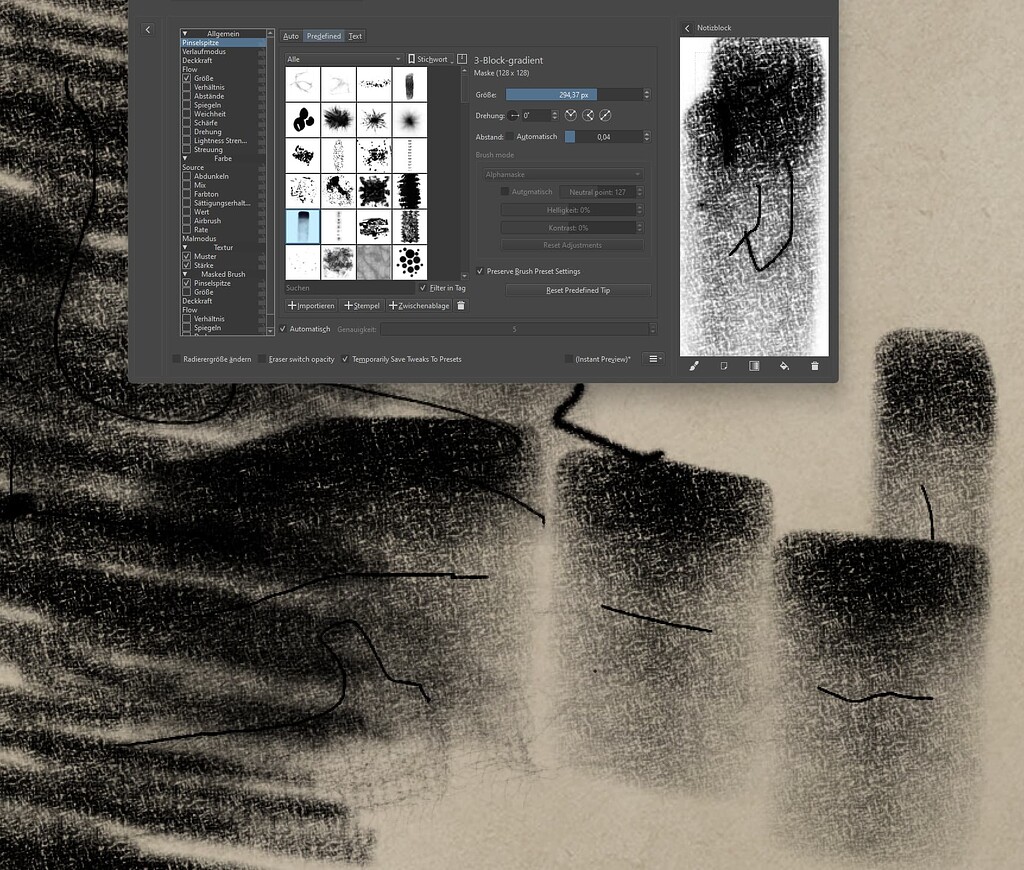Click the trash icon to clear the Notizblock scratchpad

pos(815,366)
